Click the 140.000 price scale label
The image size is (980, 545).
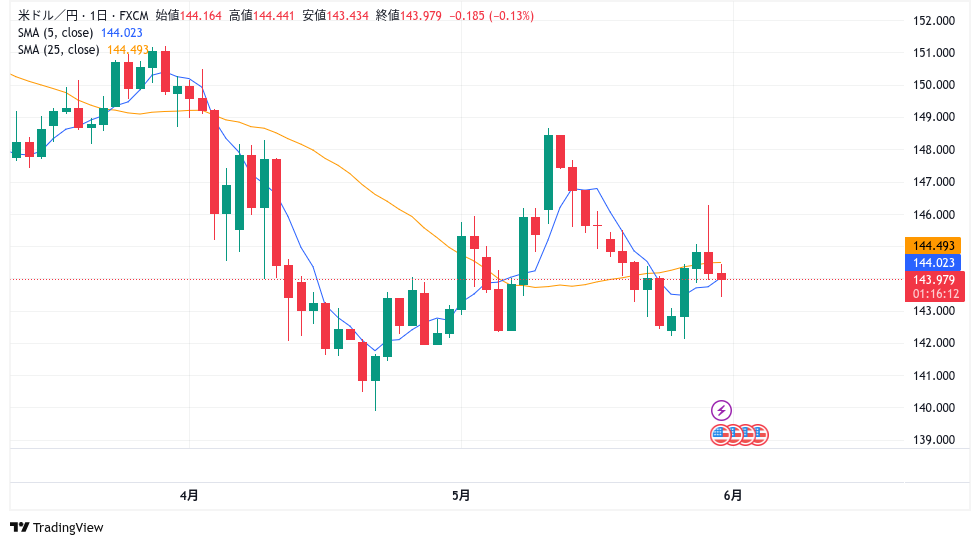click(934, 408)
